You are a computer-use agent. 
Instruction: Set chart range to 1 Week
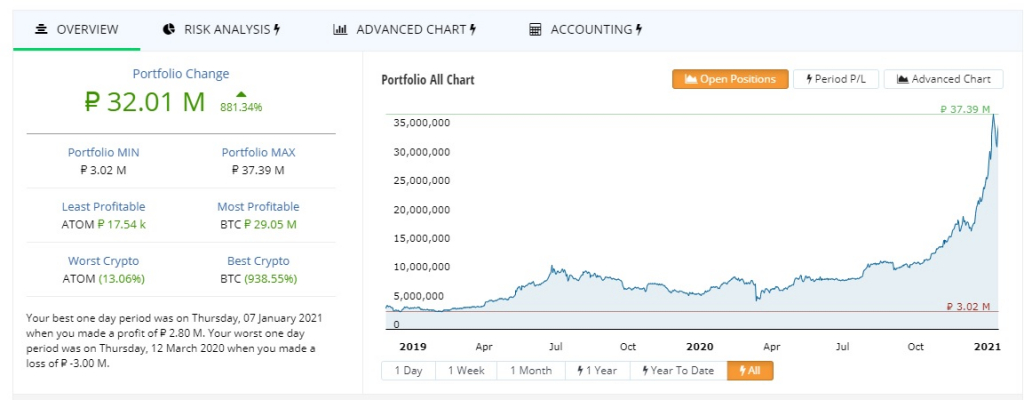coord(466,371)
